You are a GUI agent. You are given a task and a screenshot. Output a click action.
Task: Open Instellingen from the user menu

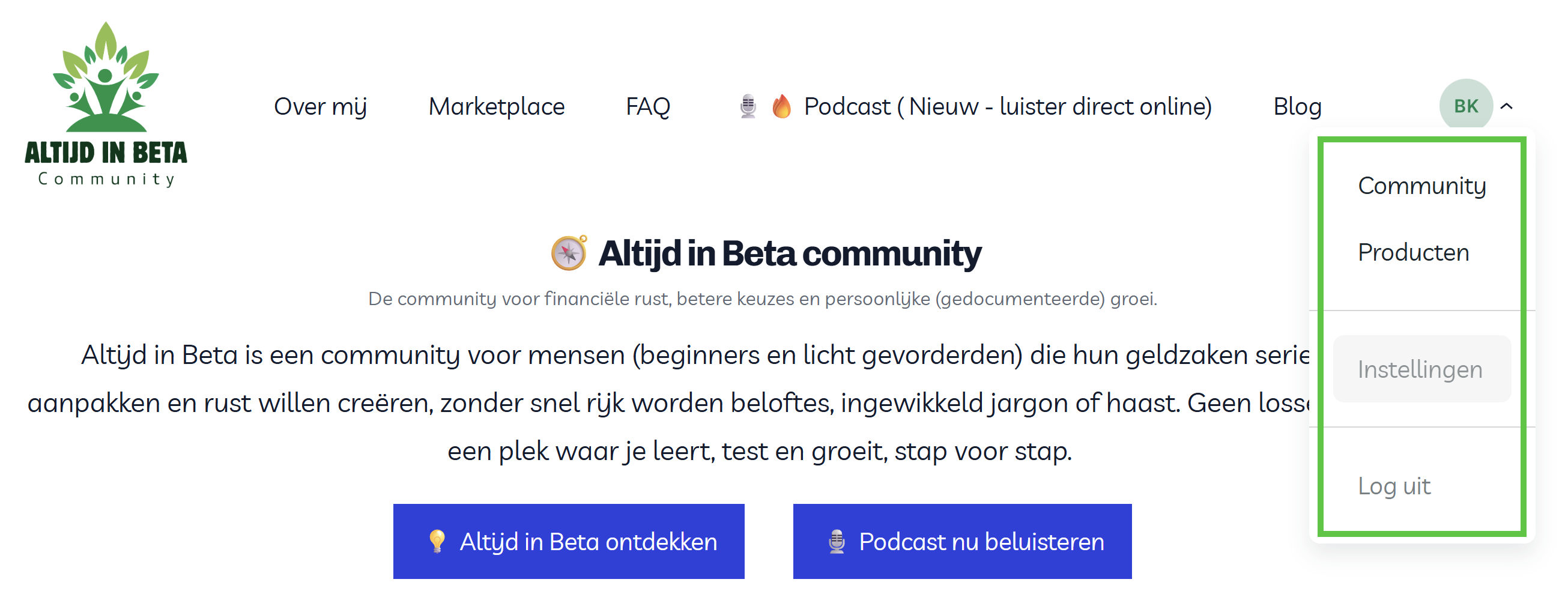pos(1420,369)
